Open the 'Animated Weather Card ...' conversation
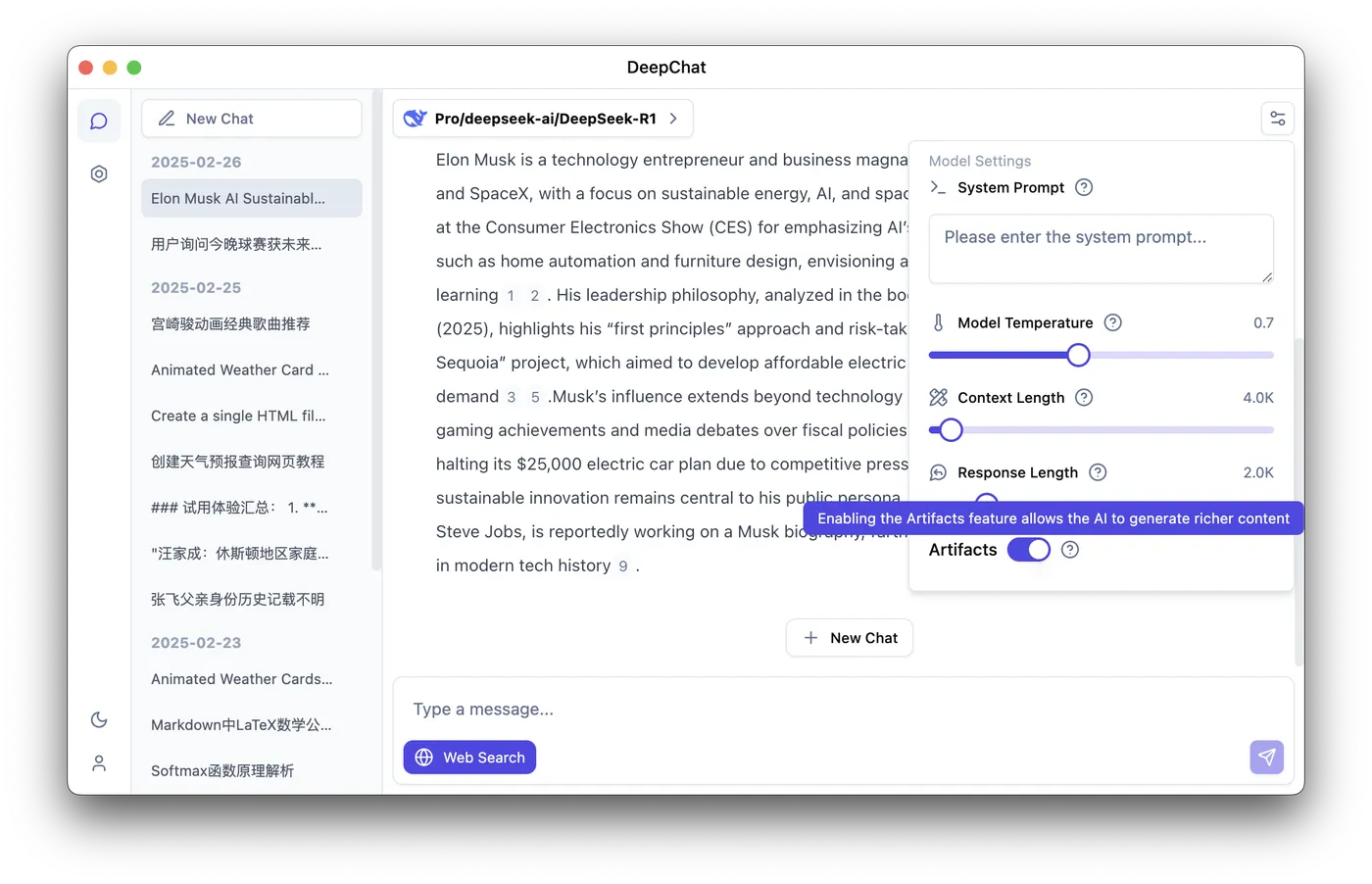Screen dimensions: 1372x884 [x=252, y=369]
